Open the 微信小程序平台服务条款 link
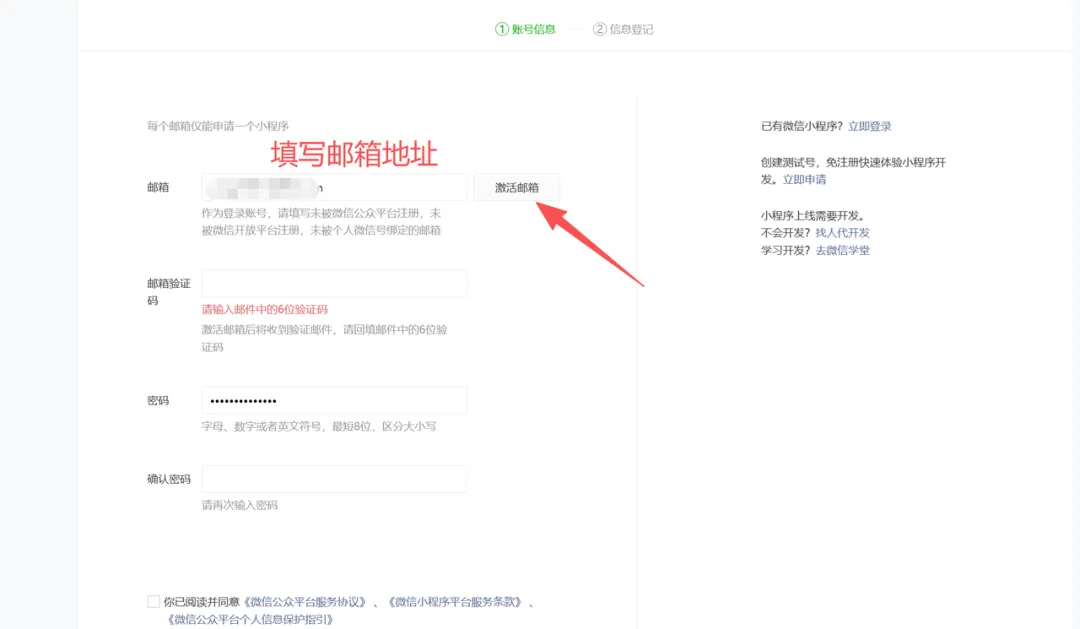 coord(455,601)
